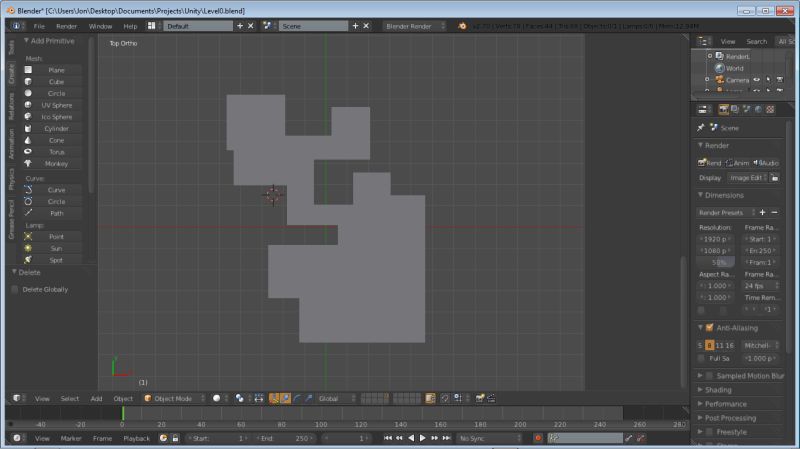The height and width of the screenshot is (449, 800).
Task: Add a Mesh Circle primitive
Action: (x=53, y=93)
